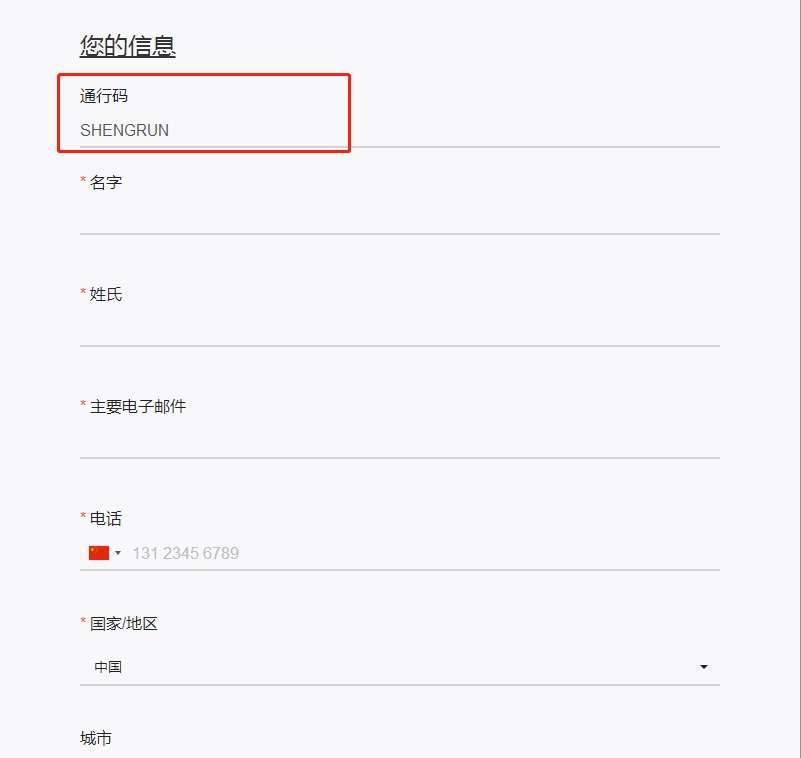Viewport: 801px width, 758px height.
Task: Click the 城市 label at the bottom
Action: (x=96, y=738)
